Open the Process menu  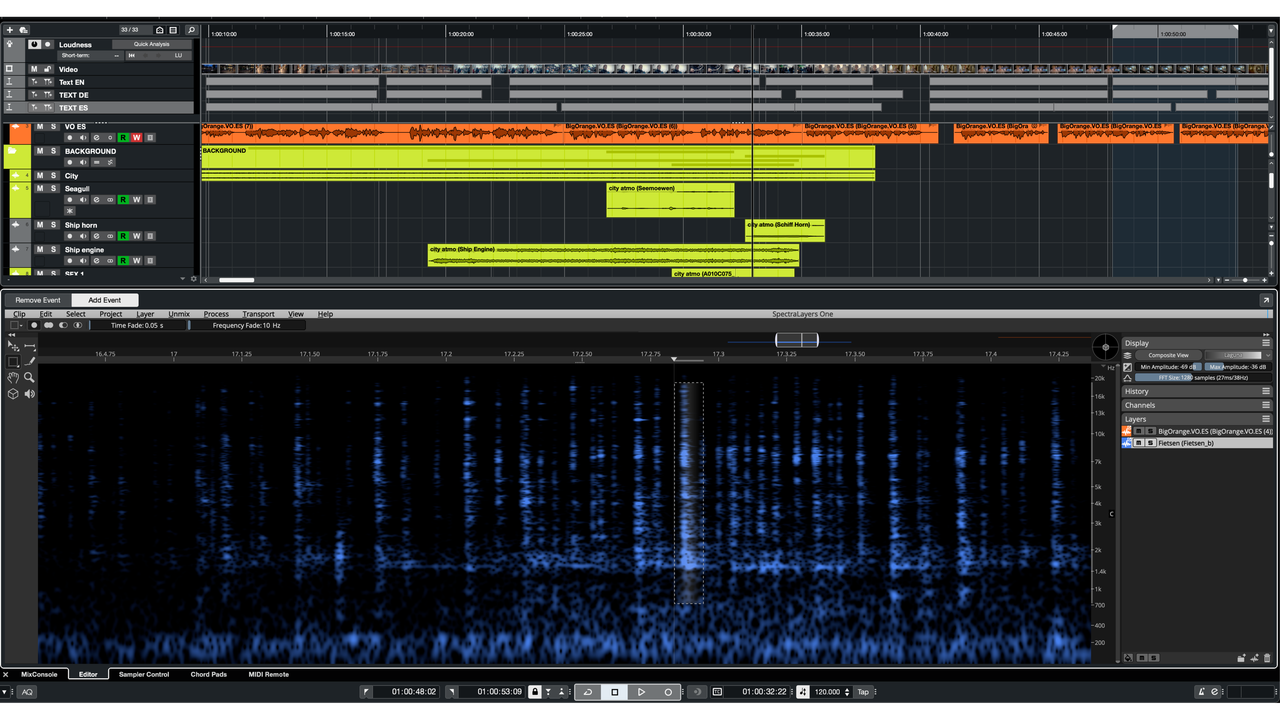(x=216, y=314)
